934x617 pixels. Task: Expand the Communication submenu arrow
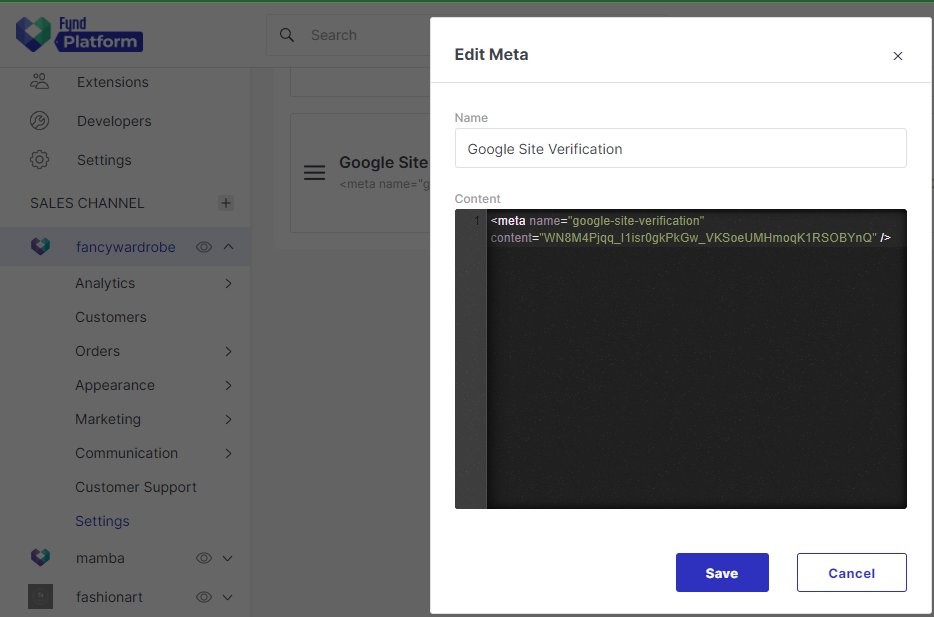pyautogui.click(x=228, y=453)
